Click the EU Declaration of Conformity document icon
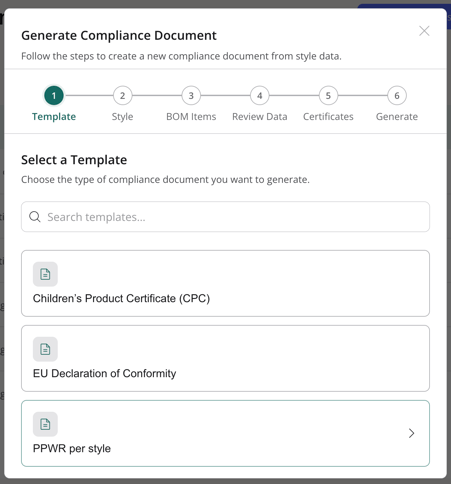Viewport: 451px width, 484px height. 45,349
